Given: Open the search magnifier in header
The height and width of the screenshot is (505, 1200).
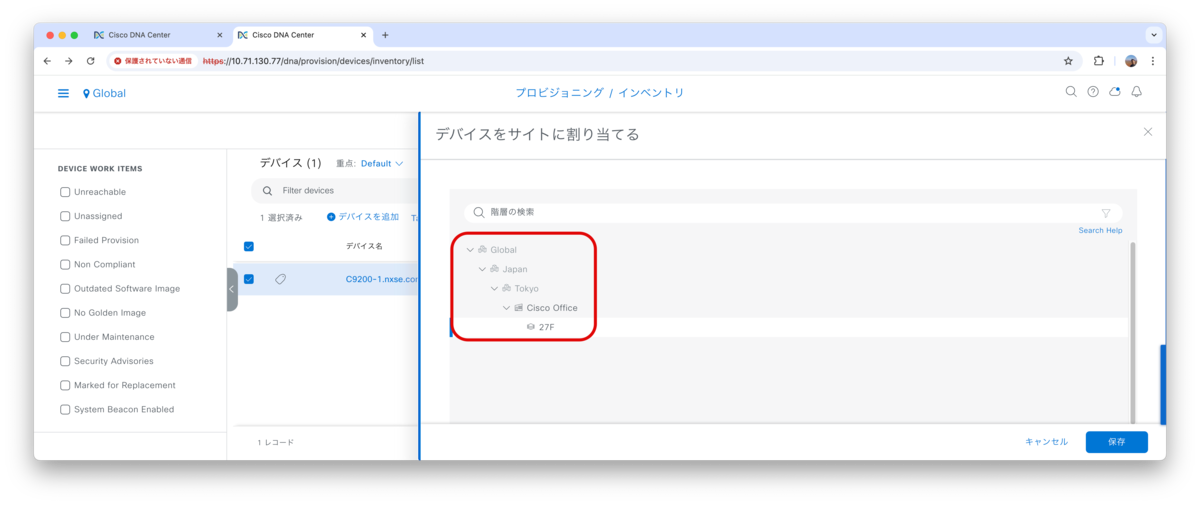Looking at the screenshot, I should click(x=1071, y=92).
